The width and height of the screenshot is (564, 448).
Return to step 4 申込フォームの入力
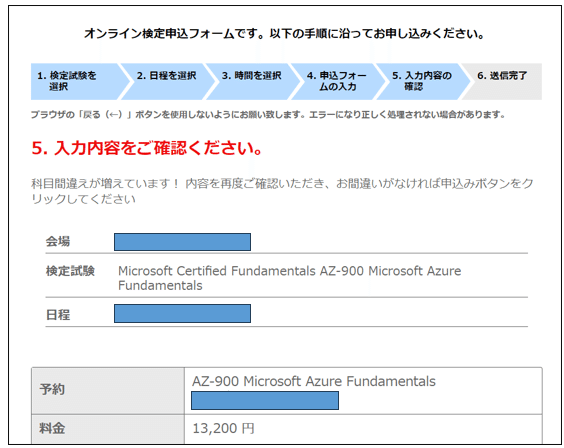coord(337,82)
